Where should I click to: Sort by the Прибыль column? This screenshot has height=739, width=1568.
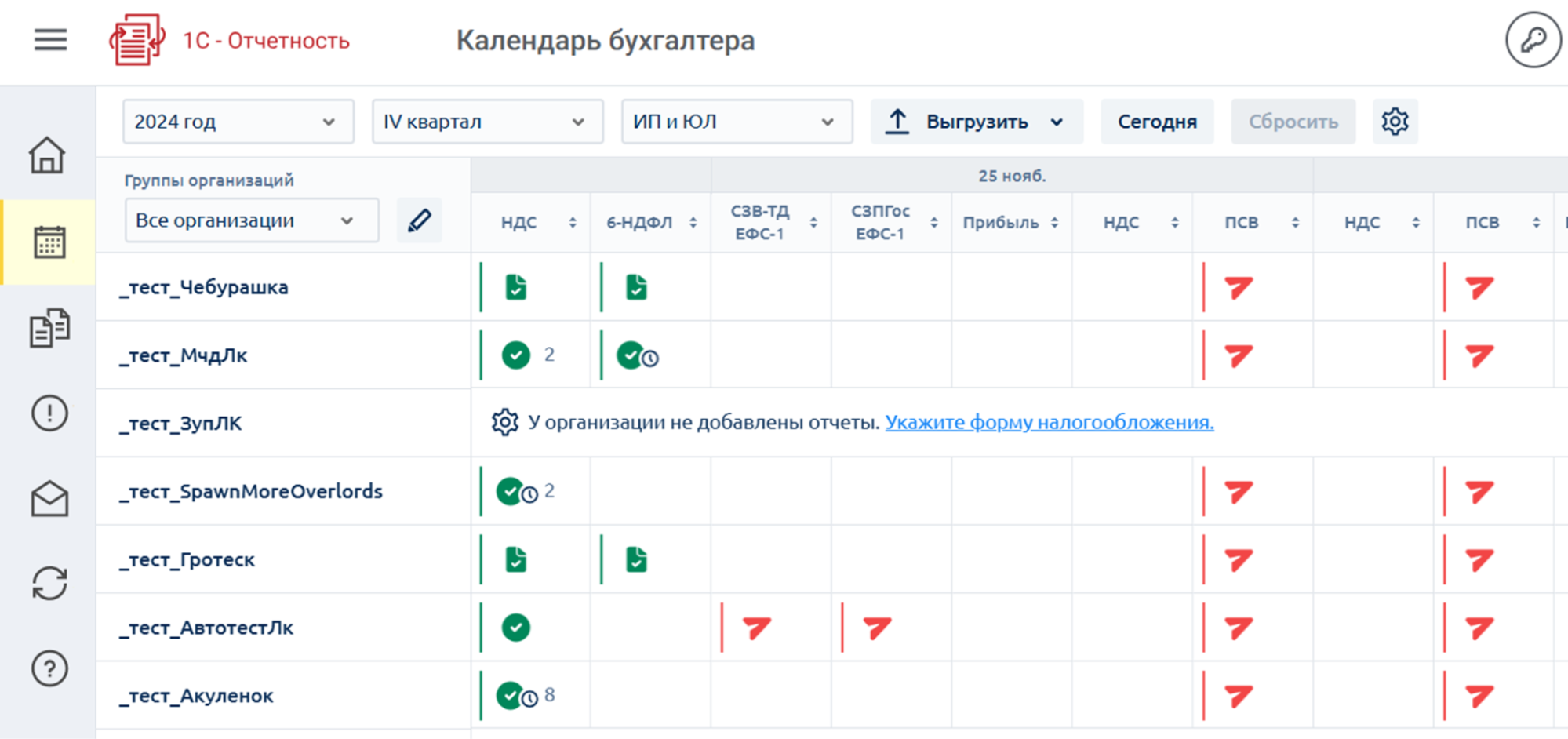[1054, 223]
